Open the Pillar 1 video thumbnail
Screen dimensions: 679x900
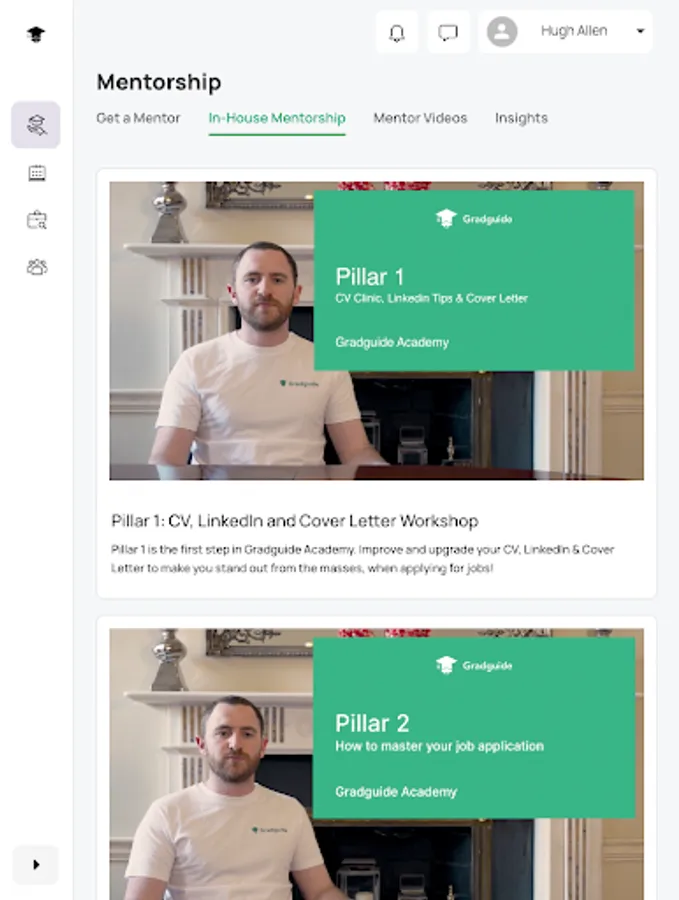[x=377, y=331]
